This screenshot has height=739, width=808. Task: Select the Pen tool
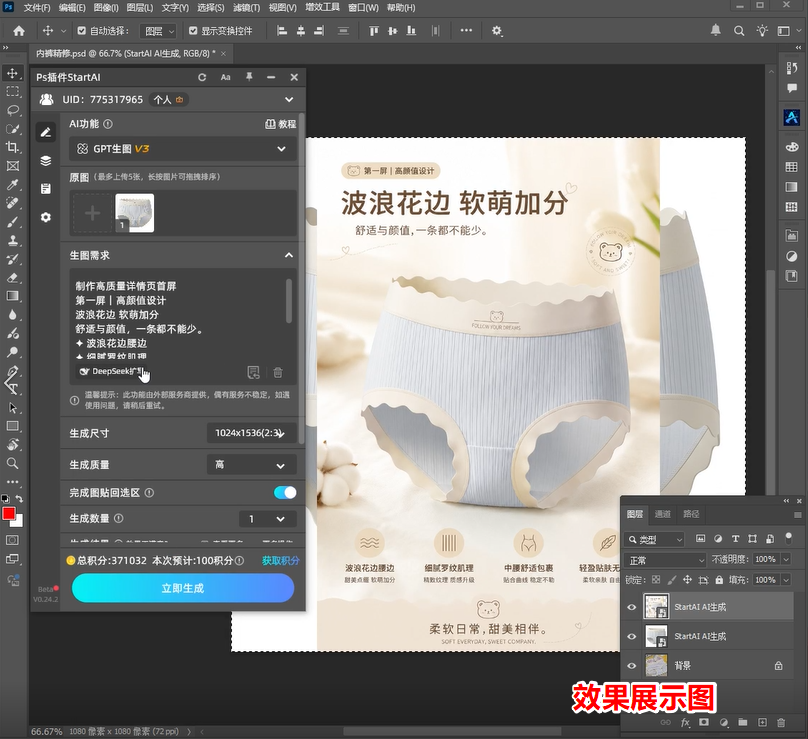[12, 372]
